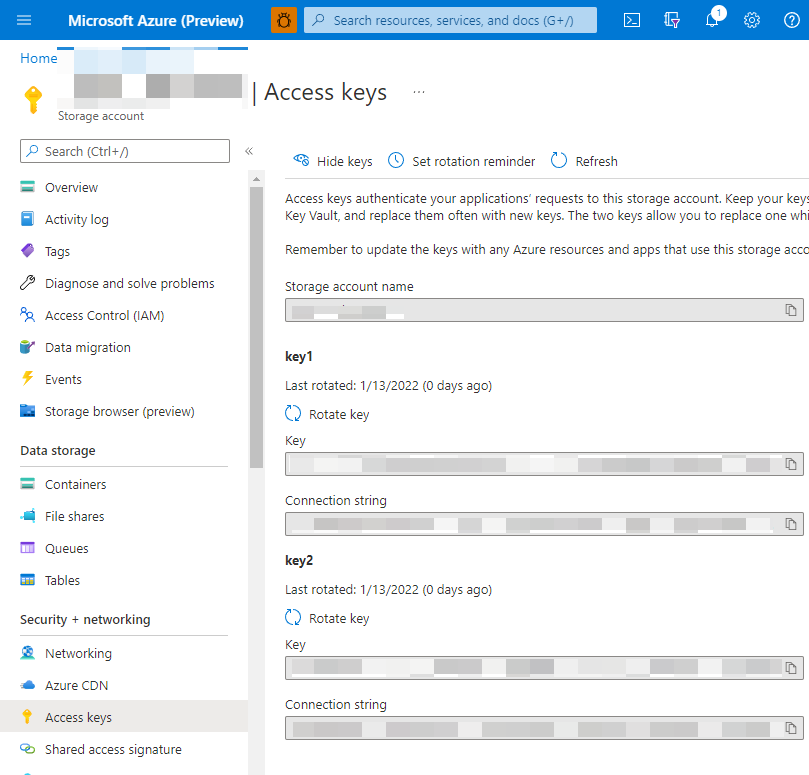Viewport: 809px width, 775px height.
Task: Open portal settings gear
Action: tap(752, 20)
